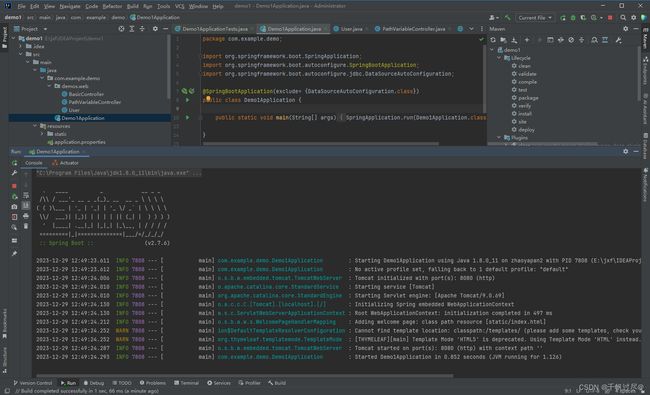Open Maven build tool settings wrench
This screenshot has height=395, width=650.
pos(618,40)
